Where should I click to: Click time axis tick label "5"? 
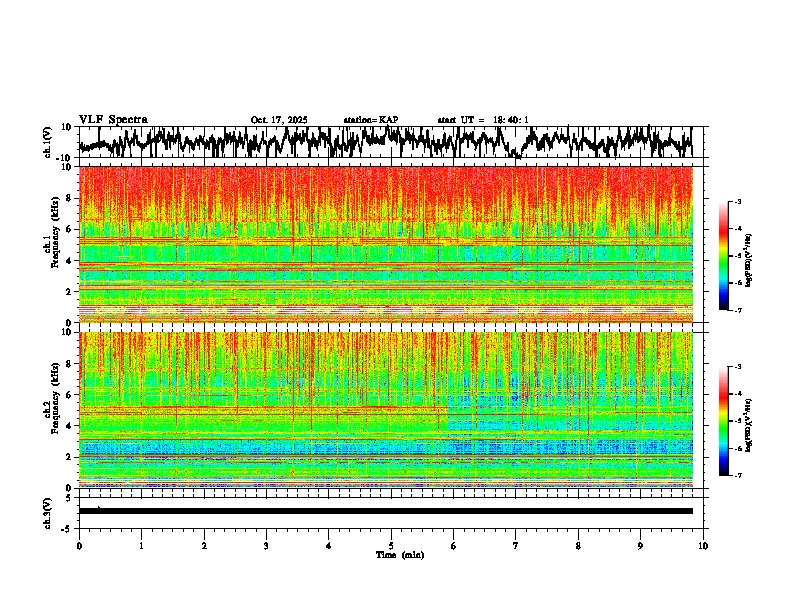[x=391, y=546]
